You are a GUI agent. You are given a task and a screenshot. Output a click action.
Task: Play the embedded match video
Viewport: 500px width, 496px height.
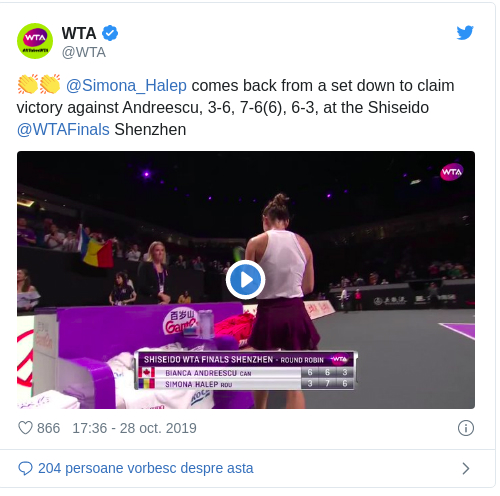pos(246,280)
